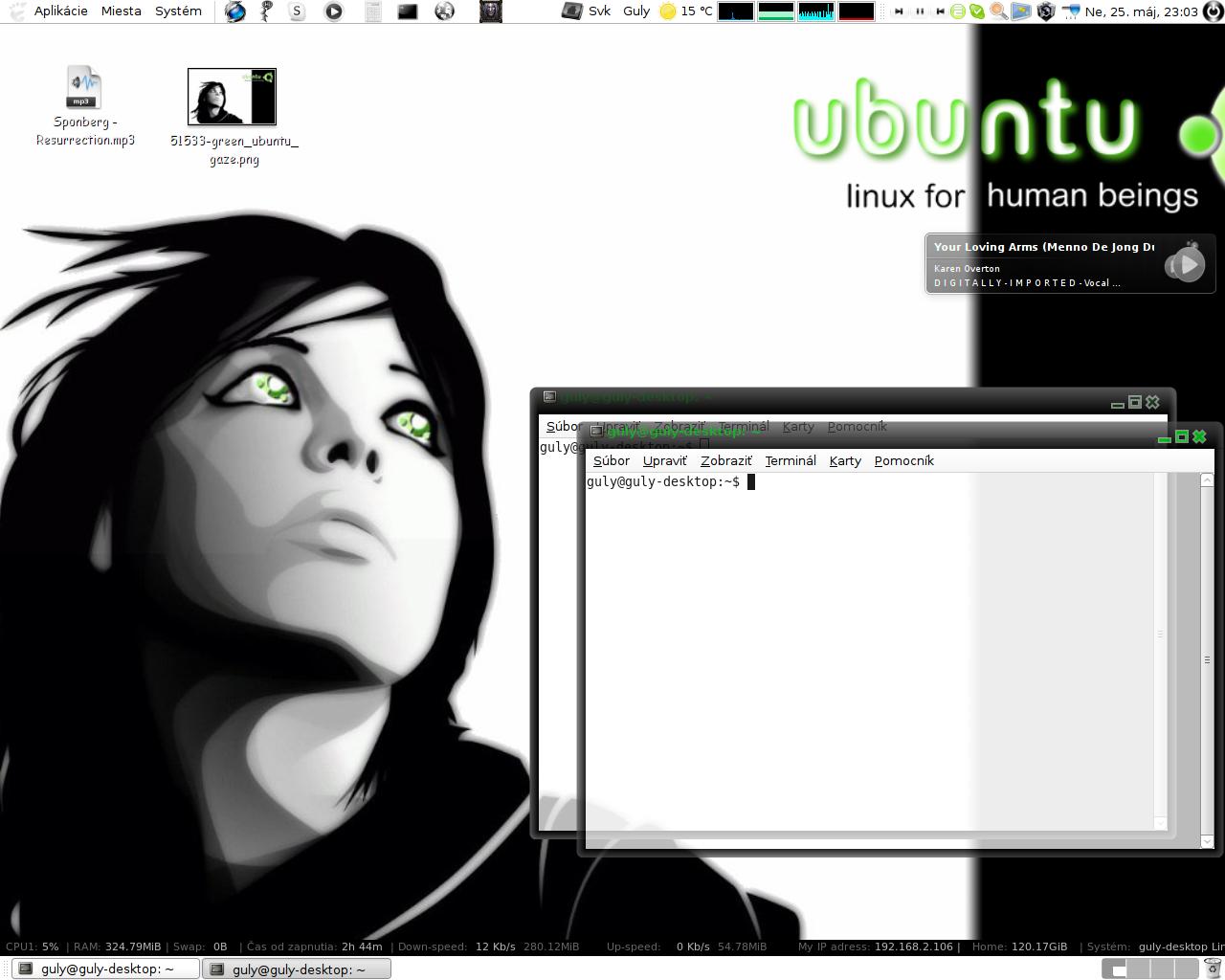The width and height of the screenshot is (1225, 980).
Task: Open Pomocník menu in back terminal
Action: coord(857,426)
